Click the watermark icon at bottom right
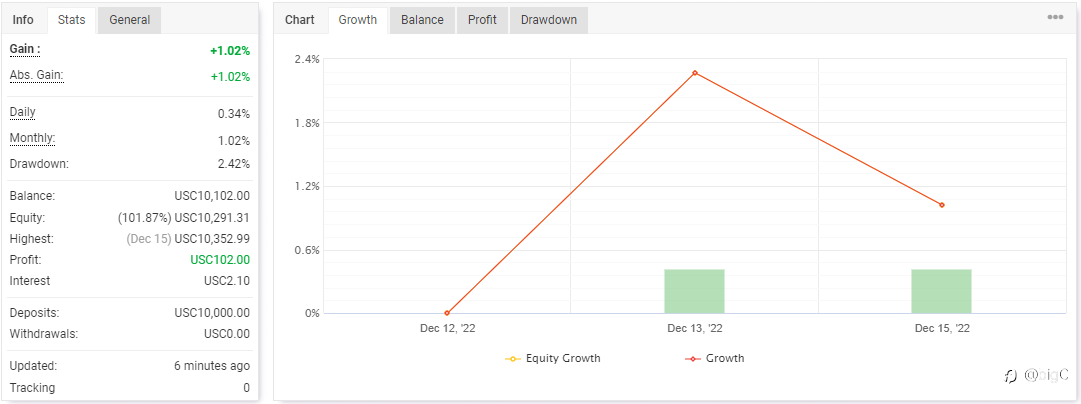 (x=1011, y=376)
